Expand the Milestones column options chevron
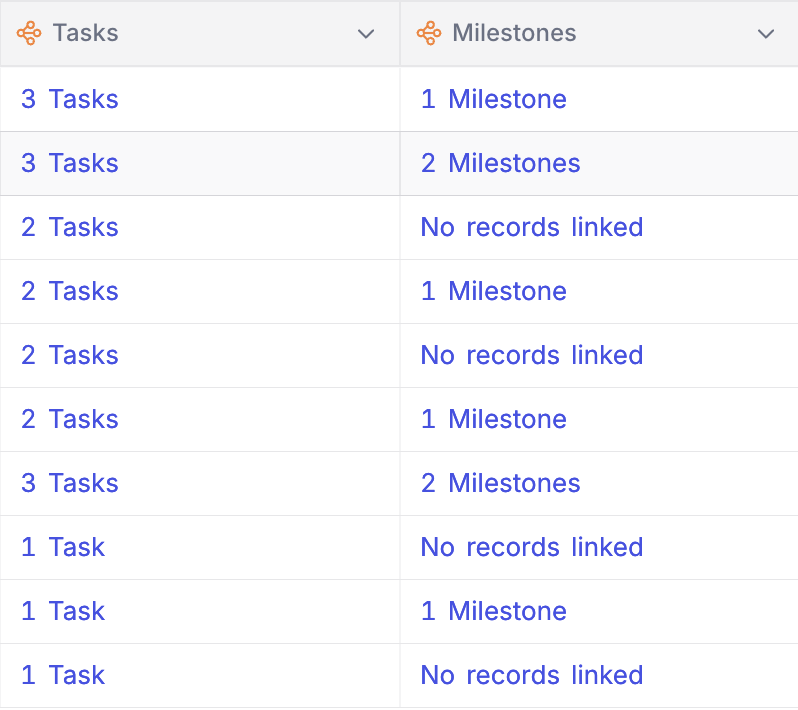This screenshot has height=710, width=798. tap(766, 34)
